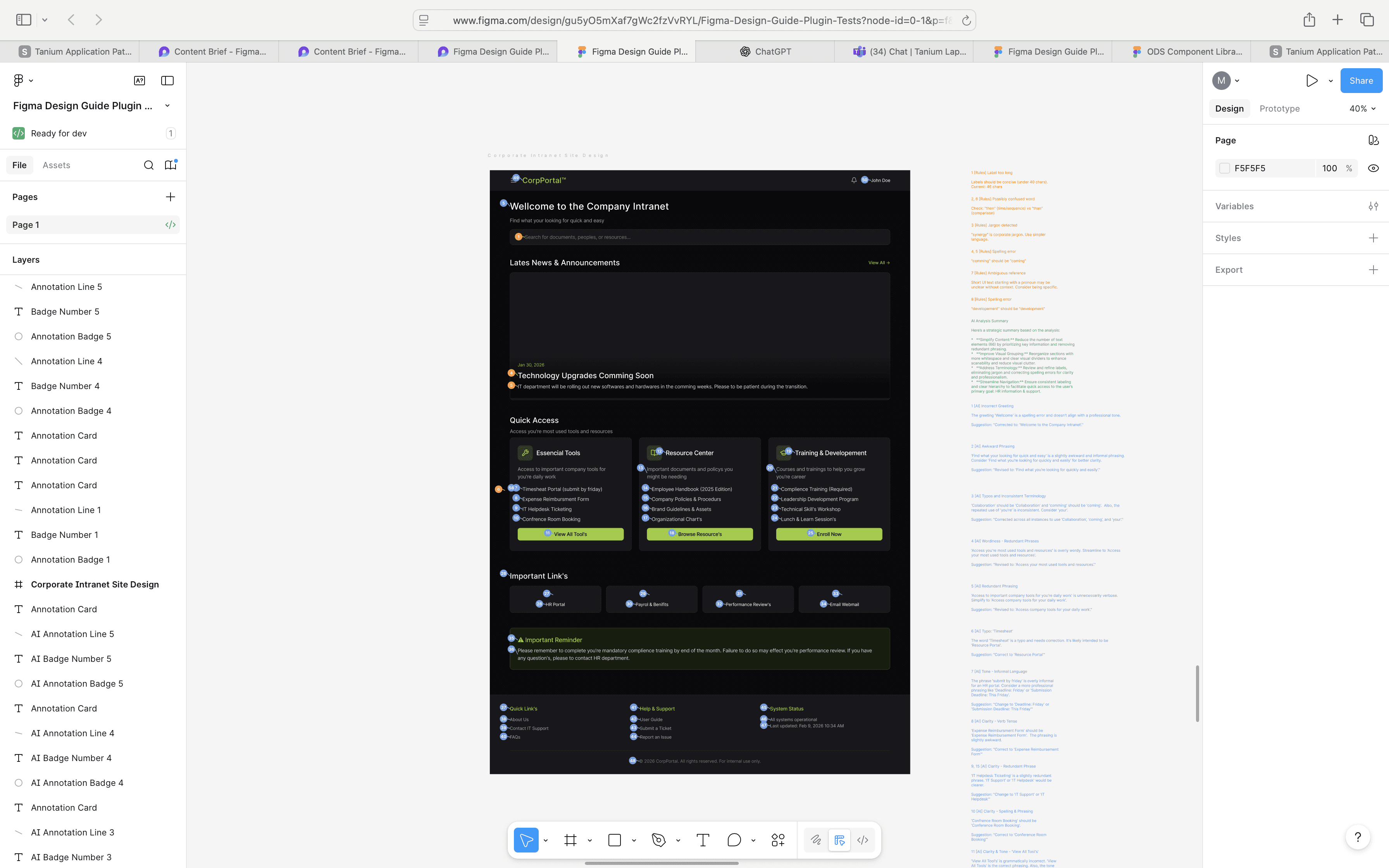Open the libraries book icon

click(171, 165)
